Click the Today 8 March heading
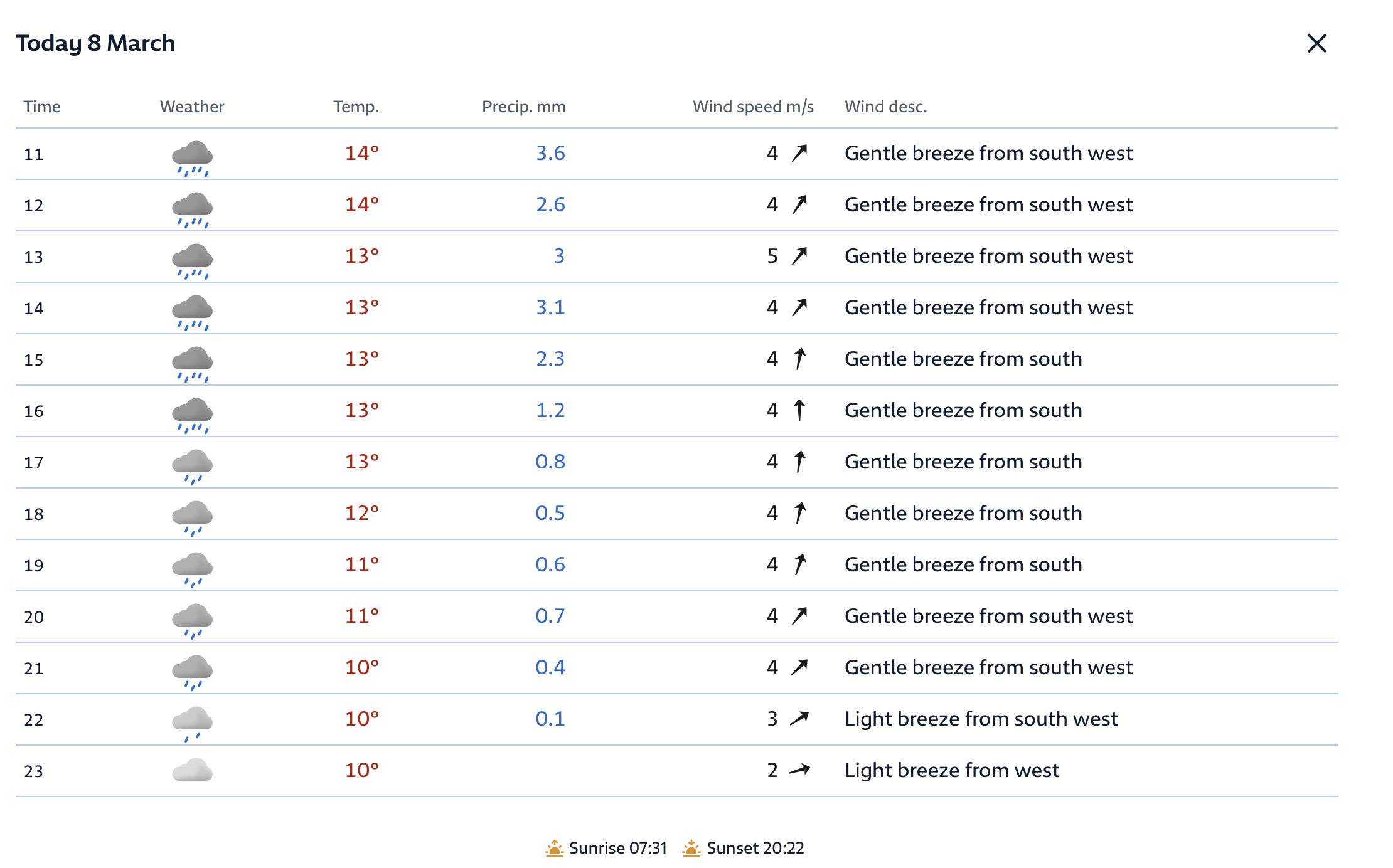The image size is (1393, 868). click(x=95, y=43)
